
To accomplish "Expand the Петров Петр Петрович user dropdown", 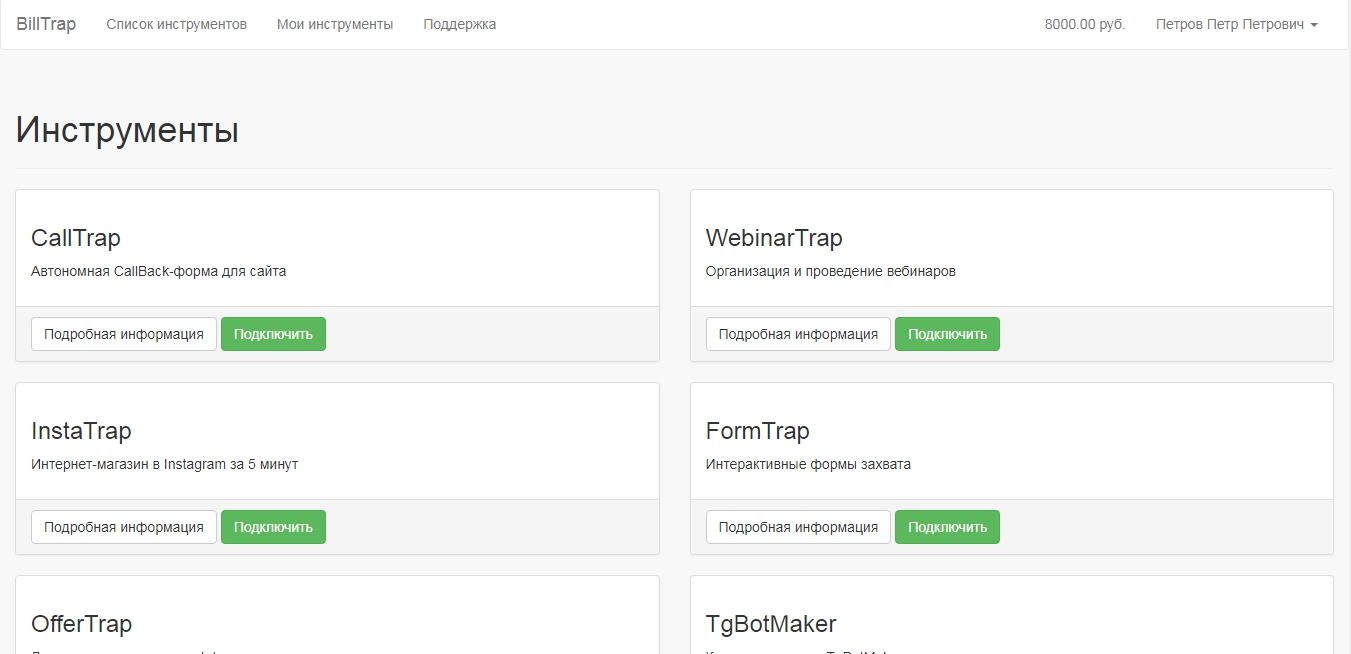I will pos(1236,24).
